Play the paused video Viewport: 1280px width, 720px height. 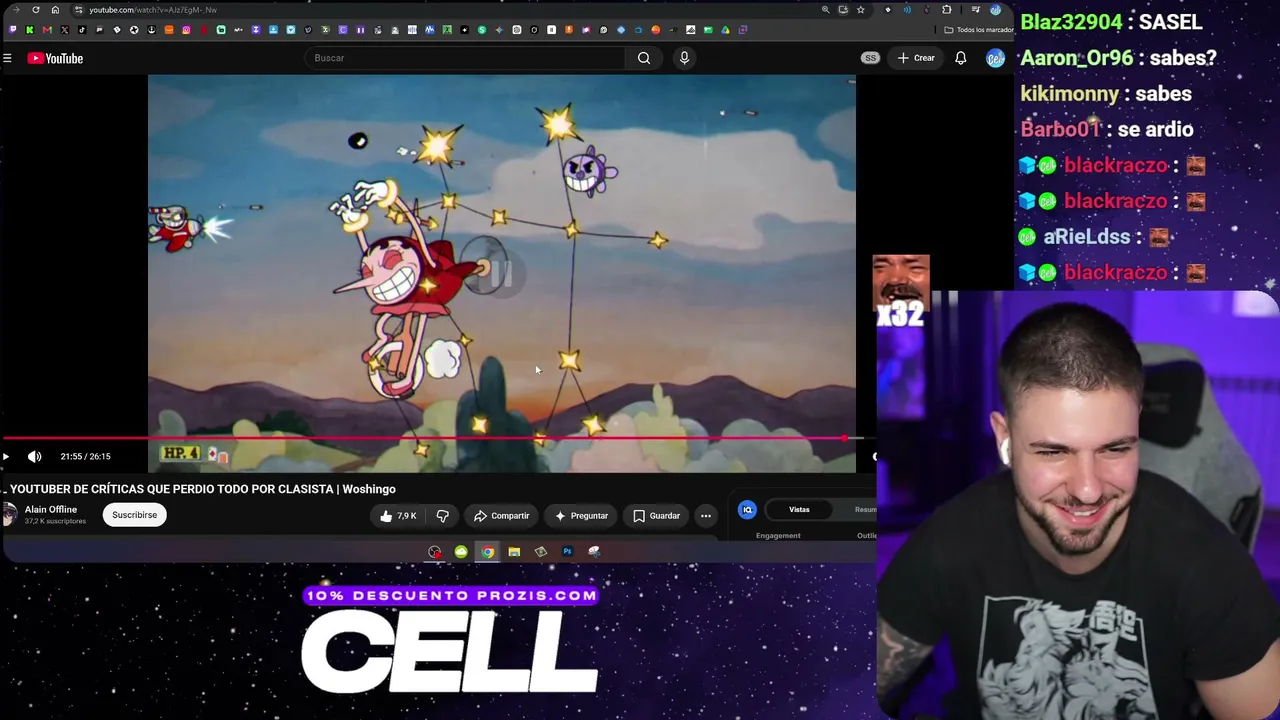pyautogui.click(x=6, y=457)
